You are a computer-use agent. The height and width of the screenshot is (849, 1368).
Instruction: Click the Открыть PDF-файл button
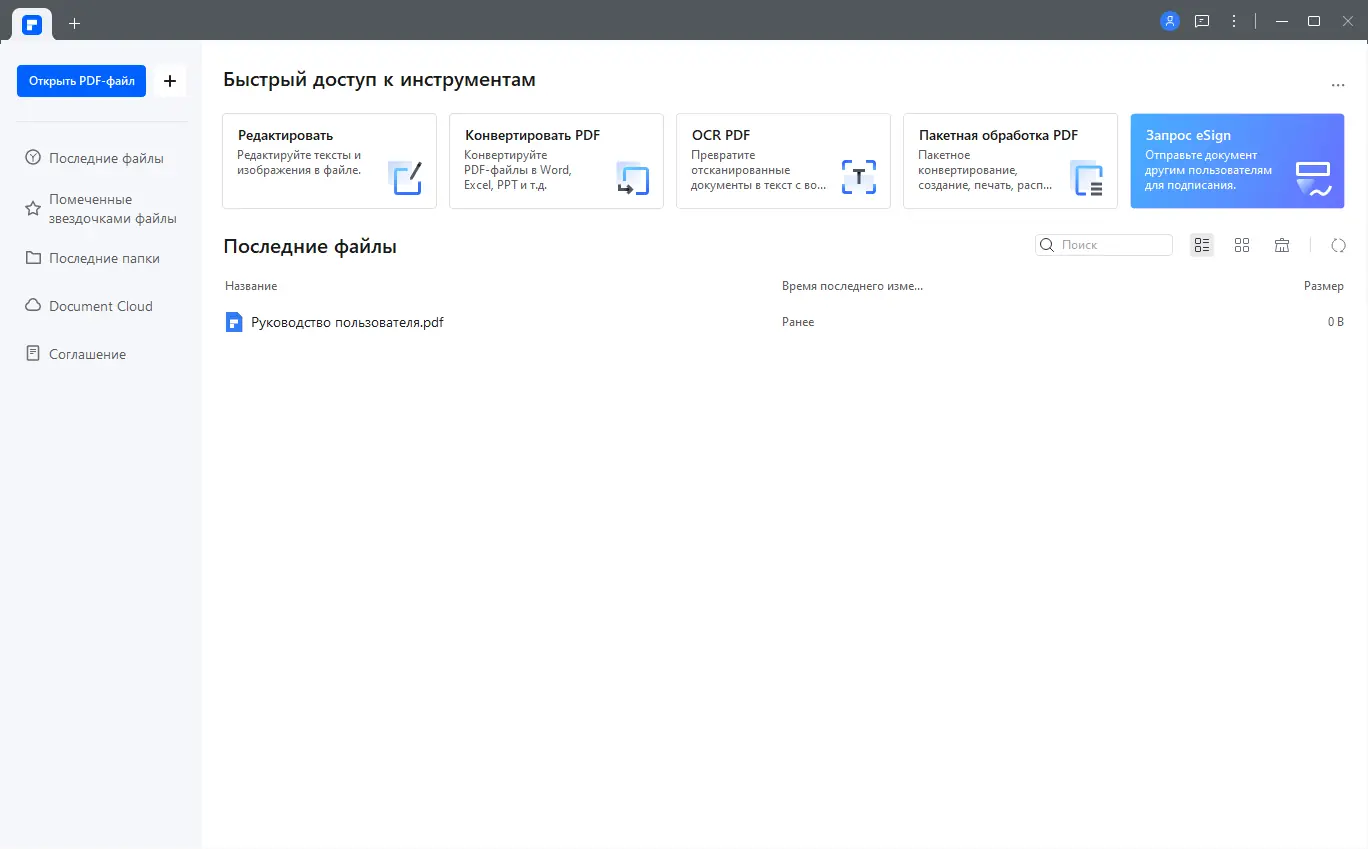[x=81, y=81]
